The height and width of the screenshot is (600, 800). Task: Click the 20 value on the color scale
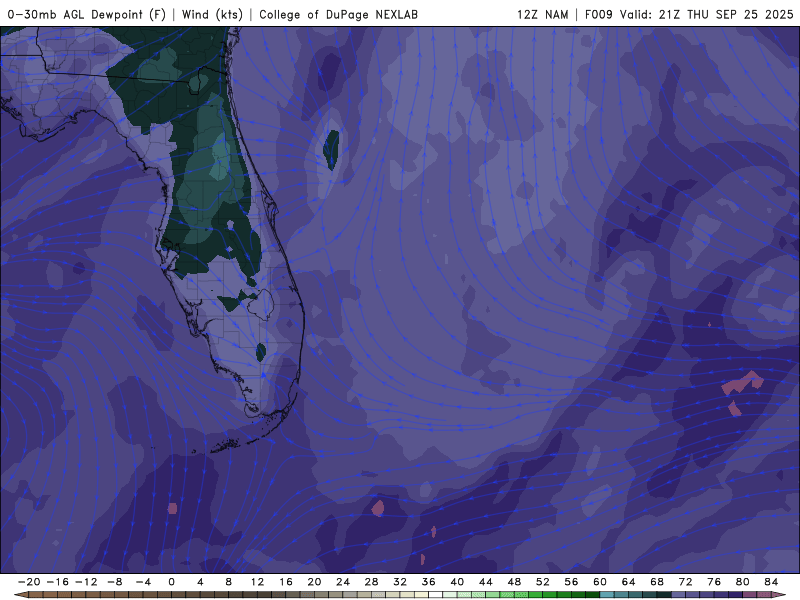point(314,582)
